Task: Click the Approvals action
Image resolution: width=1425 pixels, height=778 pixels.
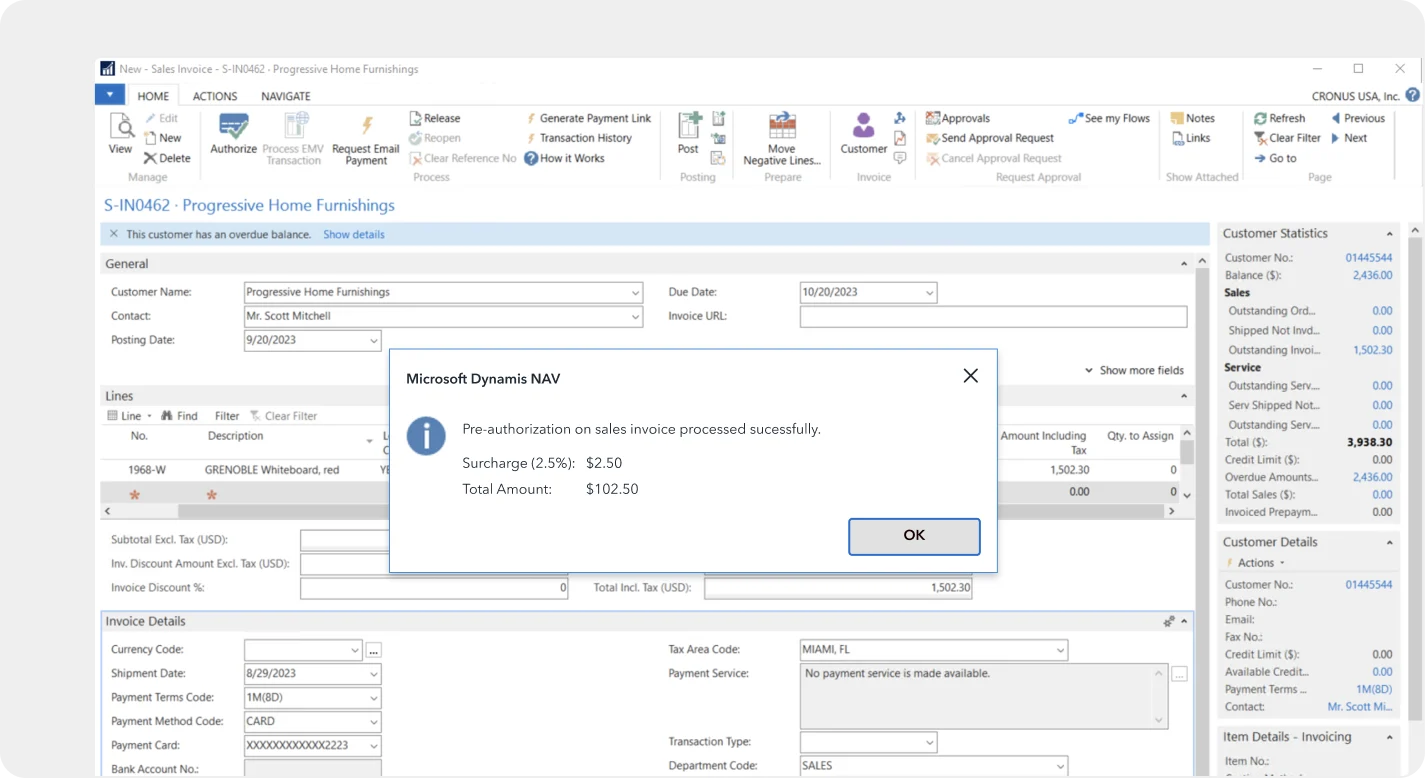Action: [x=958, y=118]
